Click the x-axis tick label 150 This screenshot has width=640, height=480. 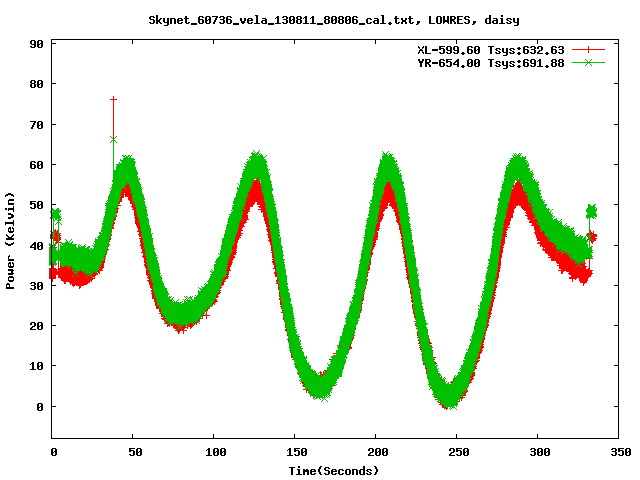tap(296, 452)
